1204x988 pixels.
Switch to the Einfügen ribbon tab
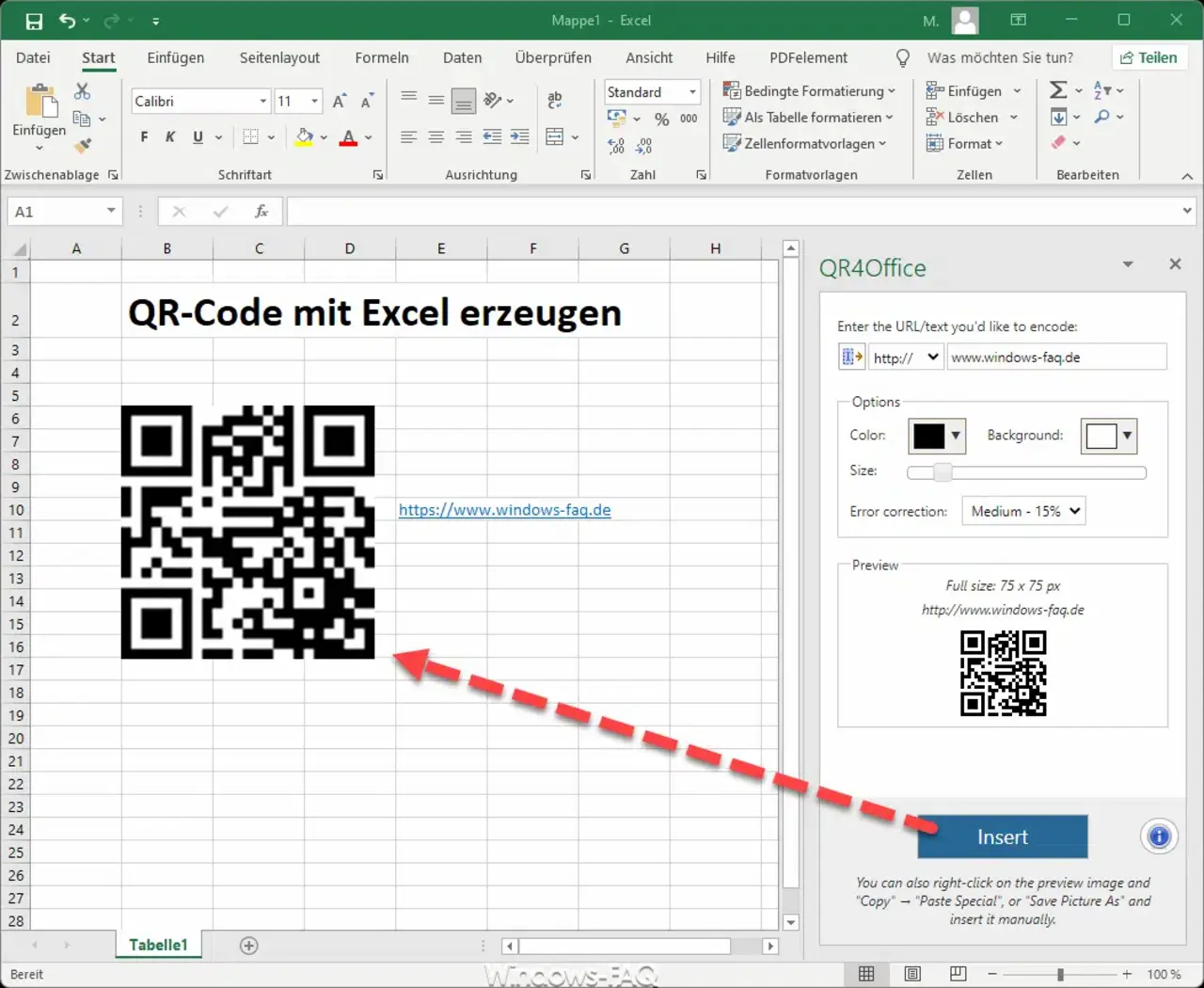[176, 57]
